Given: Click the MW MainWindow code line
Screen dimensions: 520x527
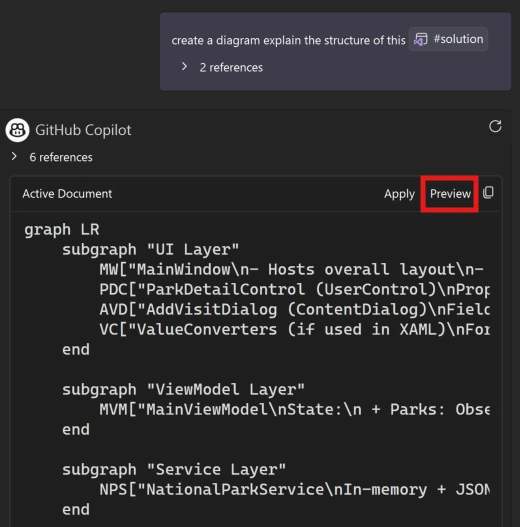Looking at the screenshot, I should pyautogui.click(x=291, y=270).
